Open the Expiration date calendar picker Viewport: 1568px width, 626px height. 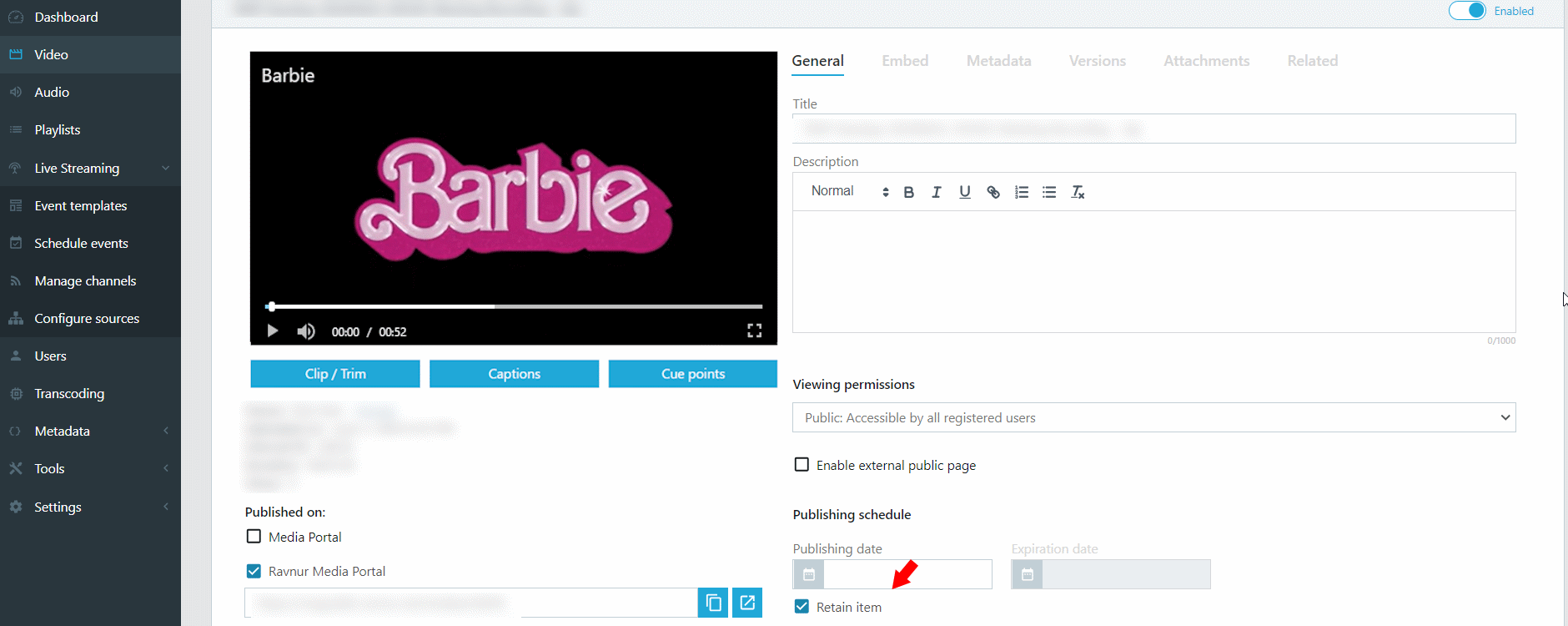coord(1027,574)
